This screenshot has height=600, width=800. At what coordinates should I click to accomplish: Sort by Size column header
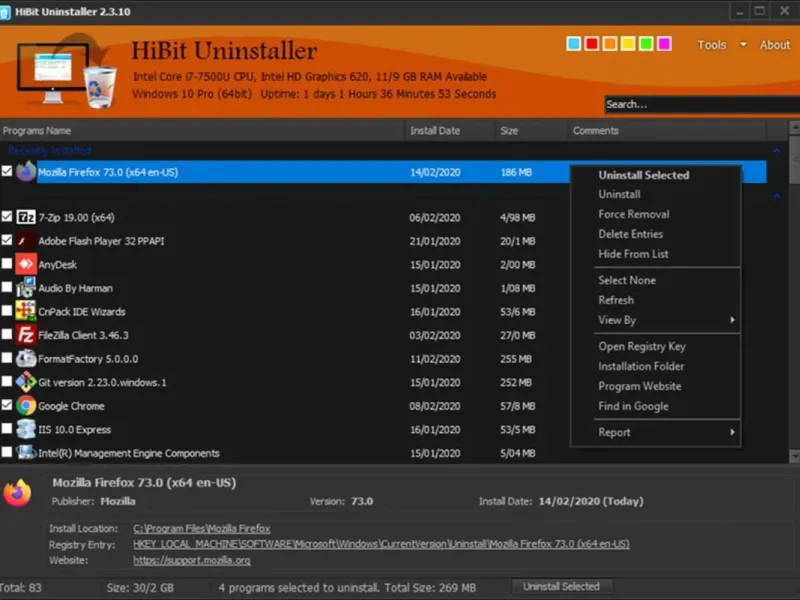coord(531,131)
